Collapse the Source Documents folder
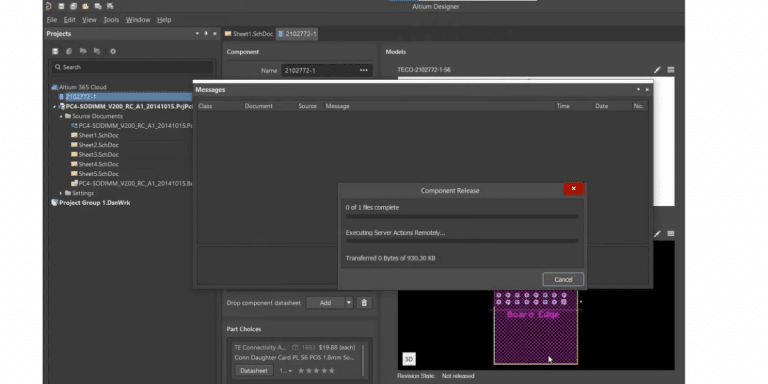This screenshot has height=384, width=768. [61, 116]
